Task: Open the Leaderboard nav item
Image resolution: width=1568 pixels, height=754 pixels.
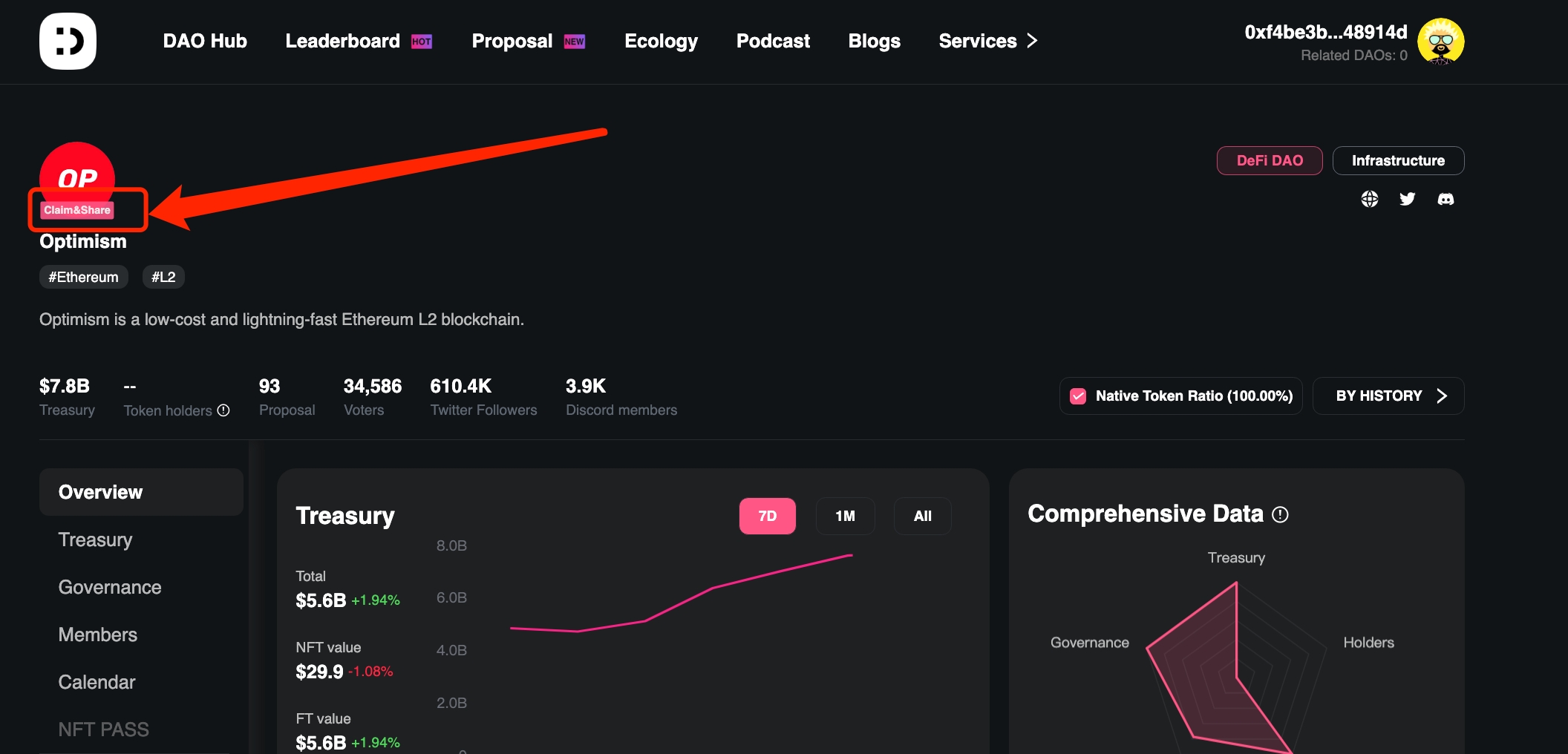Action: click(x=343, y=41)
